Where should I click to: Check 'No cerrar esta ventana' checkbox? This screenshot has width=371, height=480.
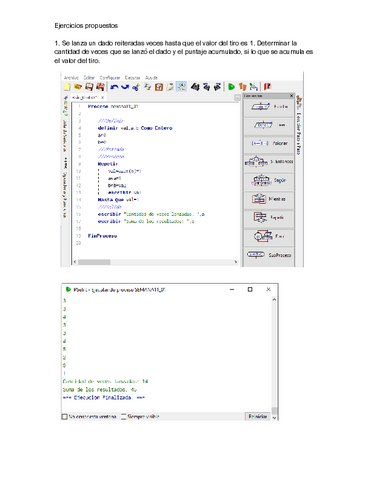tap(64, 417)
